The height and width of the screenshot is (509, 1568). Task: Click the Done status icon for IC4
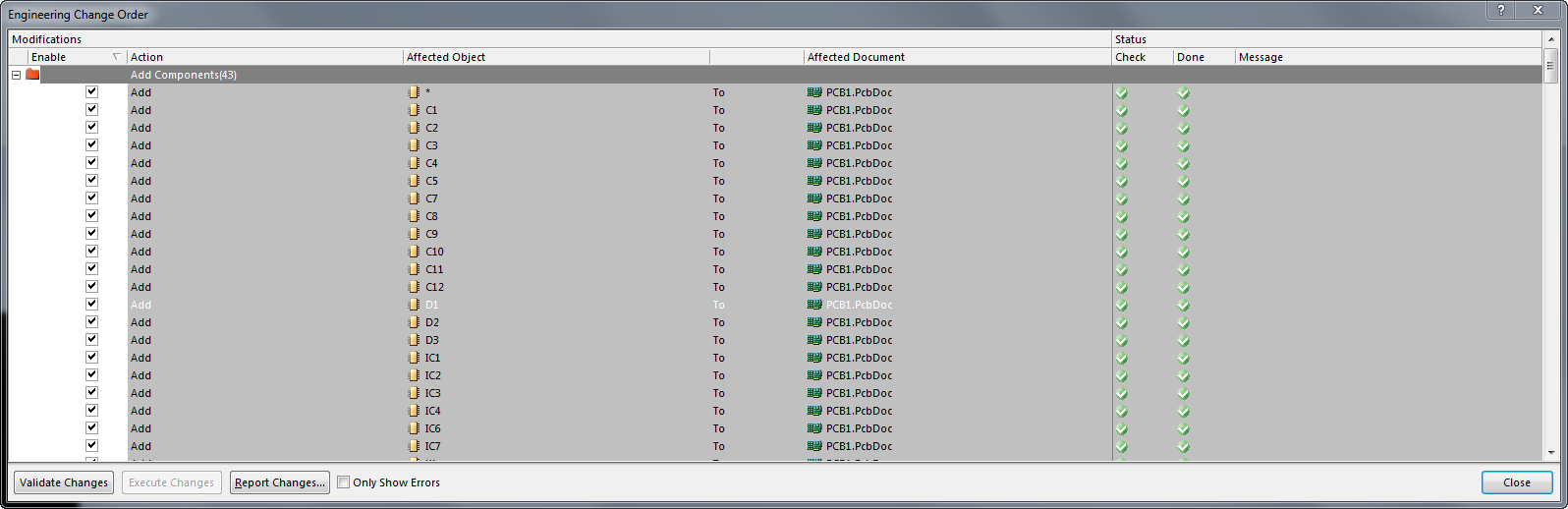1184,411
